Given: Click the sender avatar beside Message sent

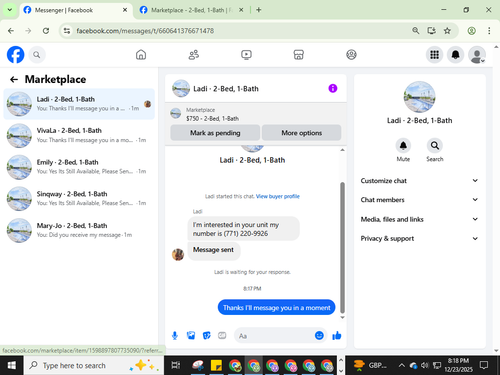Looking at the screenshot, I should click(178, 254).
